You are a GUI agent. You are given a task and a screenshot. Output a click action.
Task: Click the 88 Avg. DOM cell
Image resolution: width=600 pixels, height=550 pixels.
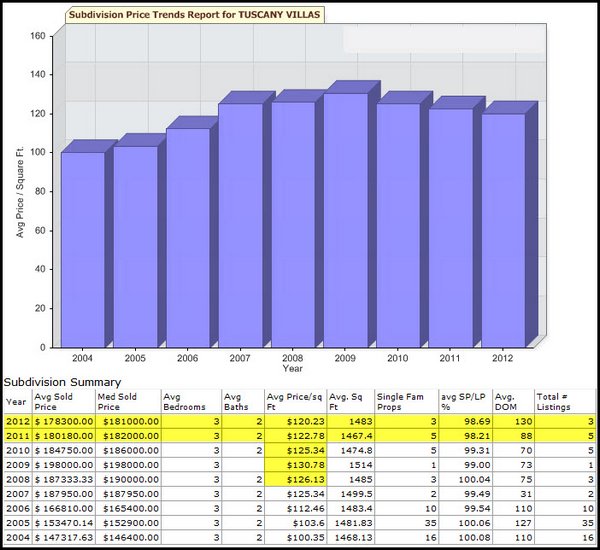coord(513,436)
